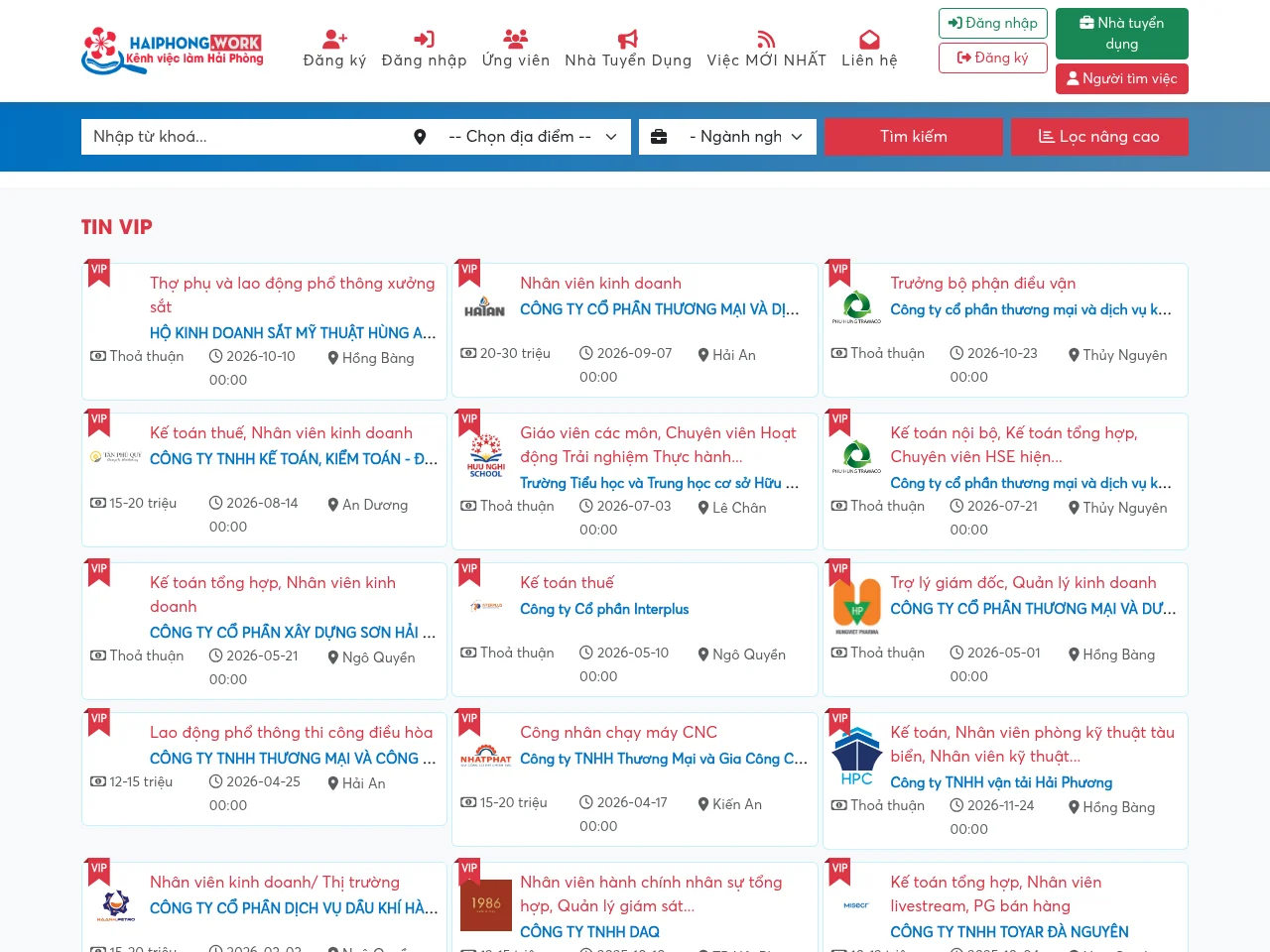Click the clock icon beside 2026-09-07
1270x952 pixels.
coord(586,353)
